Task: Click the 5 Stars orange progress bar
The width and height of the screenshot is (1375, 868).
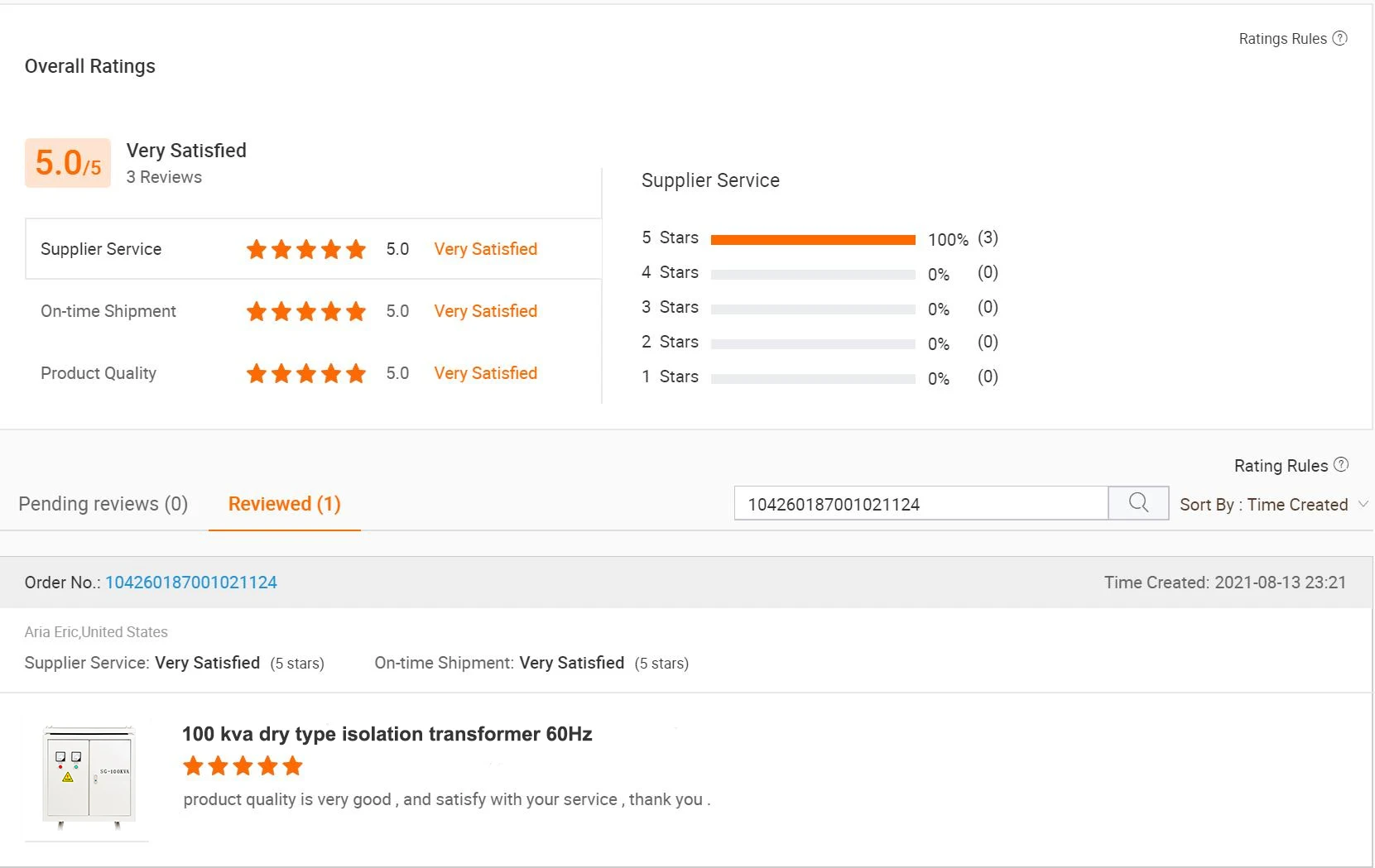Action: point(812,240)
